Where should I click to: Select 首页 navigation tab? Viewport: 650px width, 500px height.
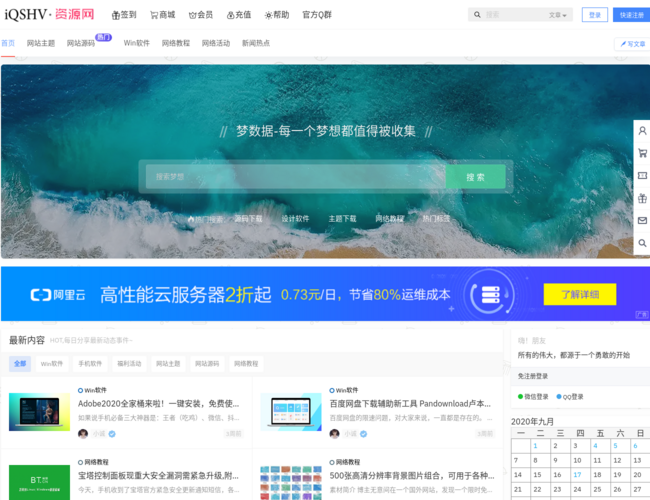[8, 43]
